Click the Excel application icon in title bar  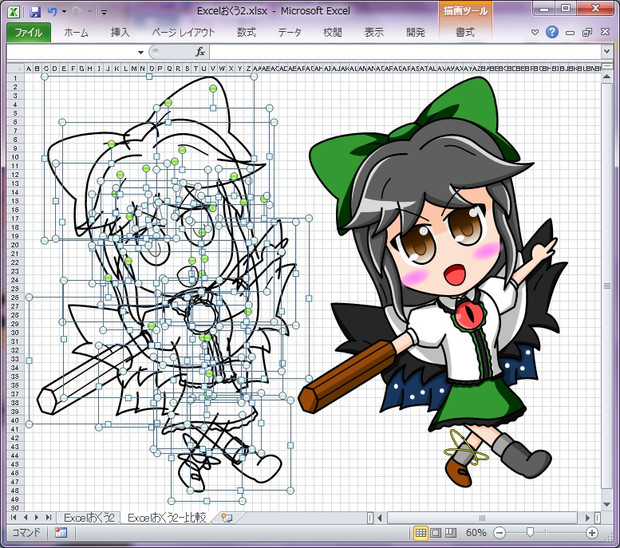[x=14, y=11]
